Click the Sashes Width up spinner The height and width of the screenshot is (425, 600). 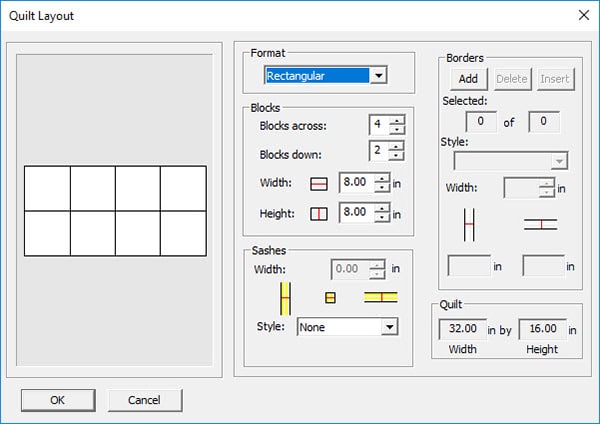click(377, 265)
